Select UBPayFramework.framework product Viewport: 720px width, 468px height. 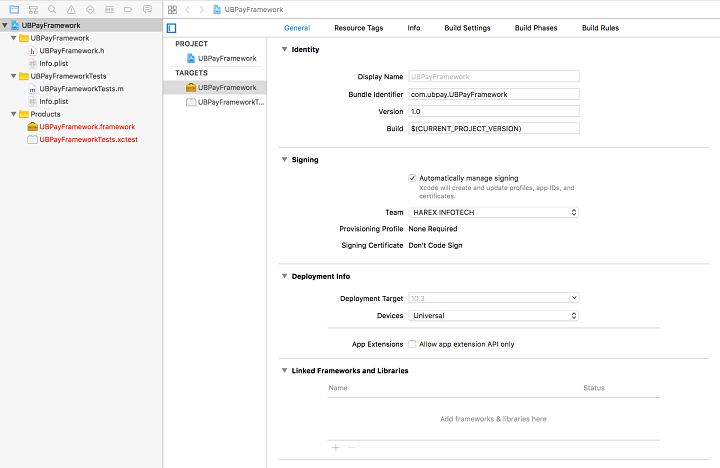pos(87,127)
